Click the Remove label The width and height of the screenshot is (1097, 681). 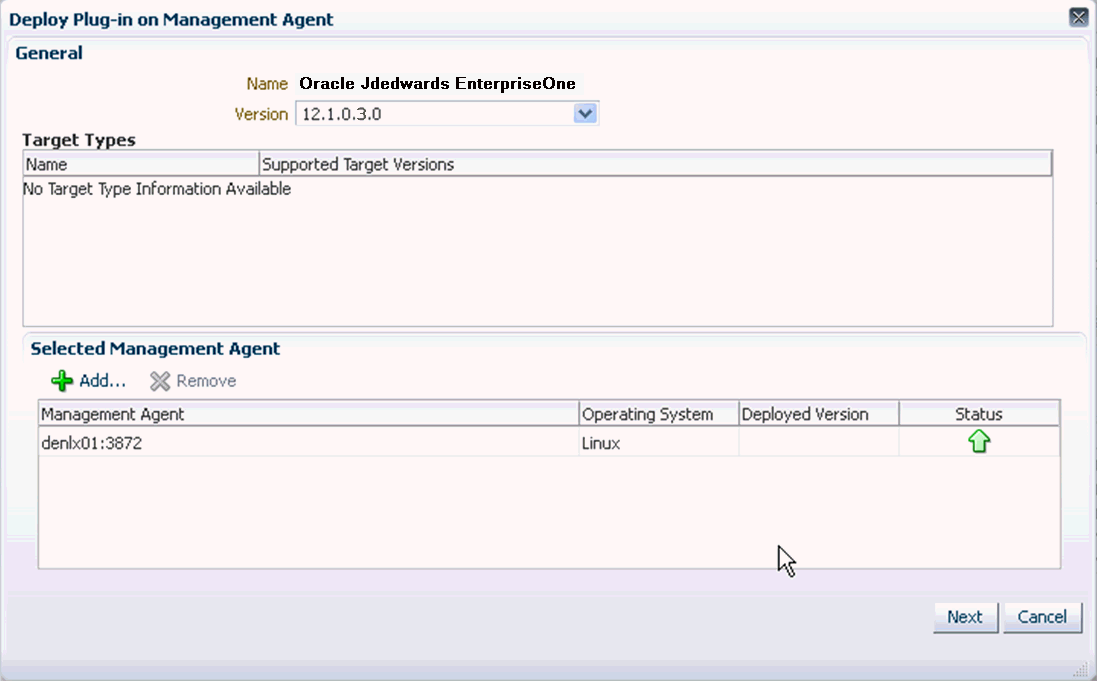click(206, 381)
